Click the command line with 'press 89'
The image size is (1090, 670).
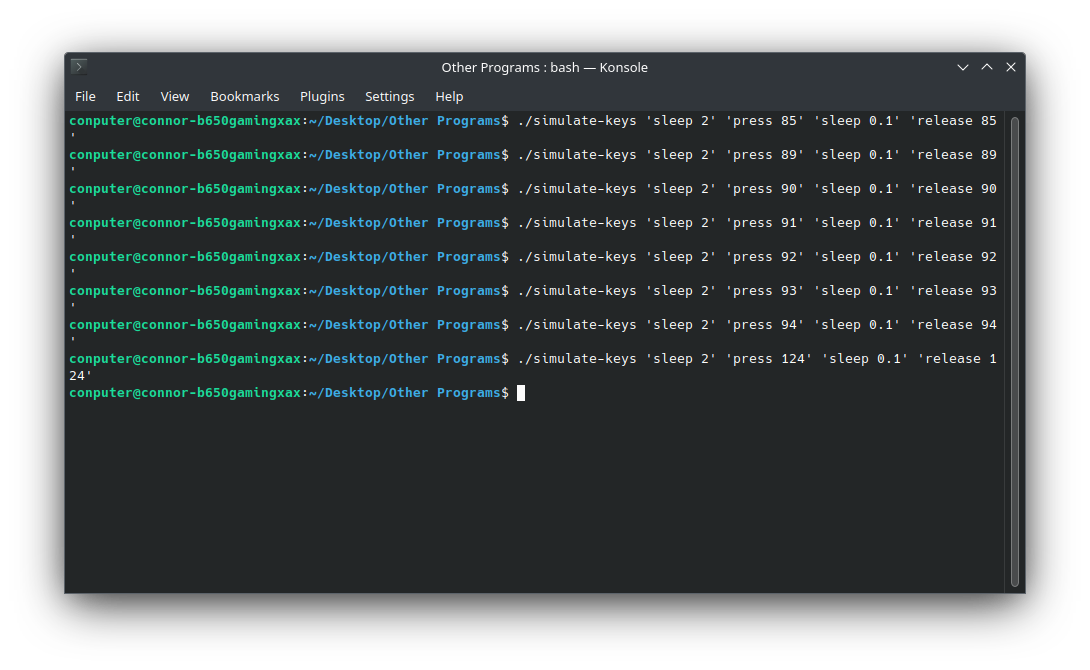tap(533, 155)
